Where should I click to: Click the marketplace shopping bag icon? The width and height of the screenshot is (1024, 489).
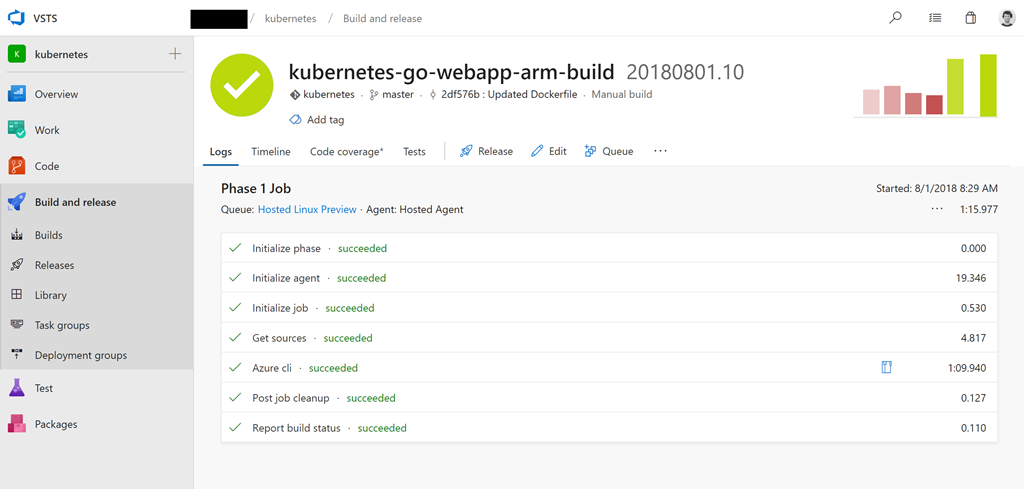coord(970,18)
